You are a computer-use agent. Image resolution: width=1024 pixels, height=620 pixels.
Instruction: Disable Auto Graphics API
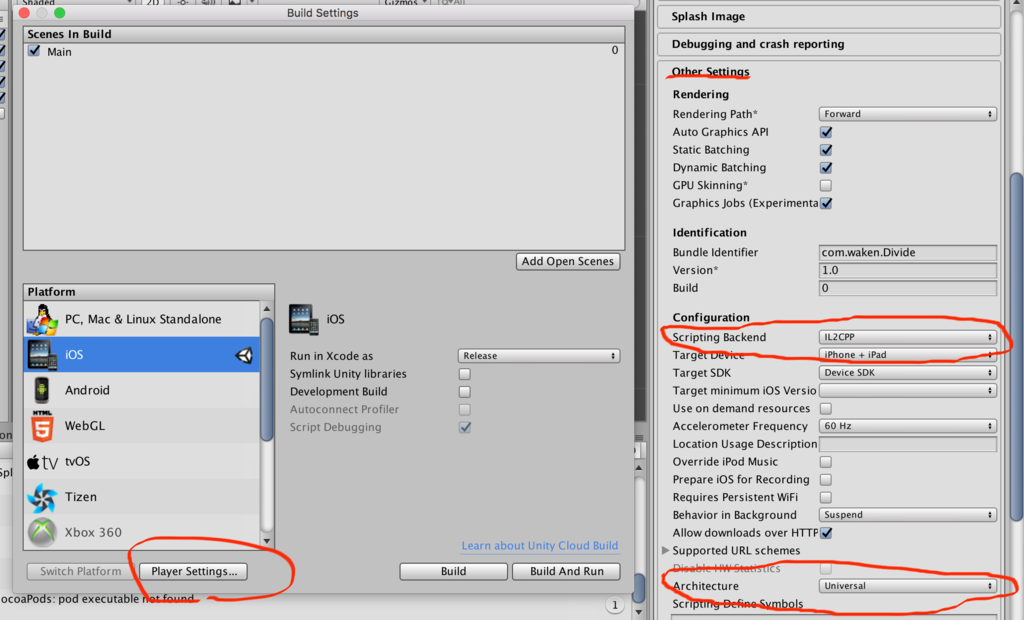[826, 131]
